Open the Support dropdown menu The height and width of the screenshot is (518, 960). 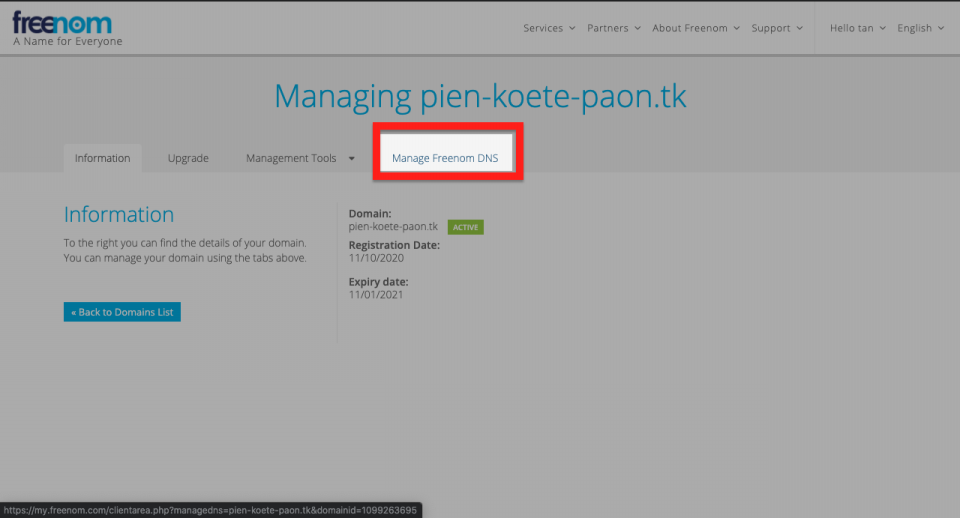pos(777,28)
